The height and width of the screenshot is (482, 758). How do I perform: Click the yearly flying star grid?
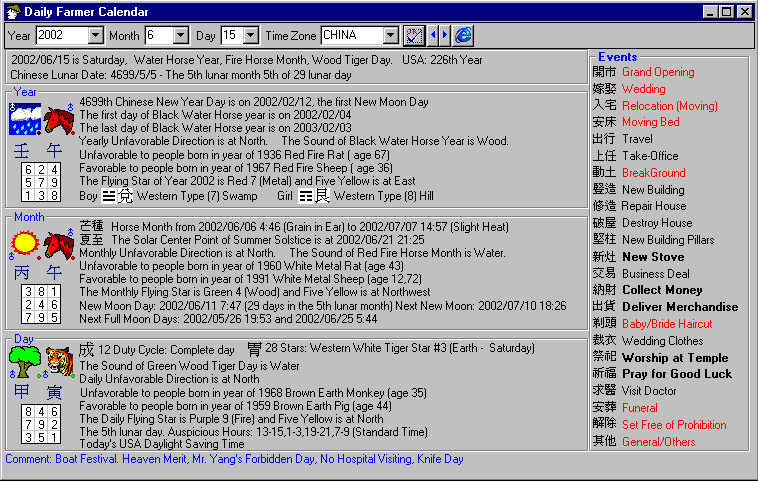point(41,182)
